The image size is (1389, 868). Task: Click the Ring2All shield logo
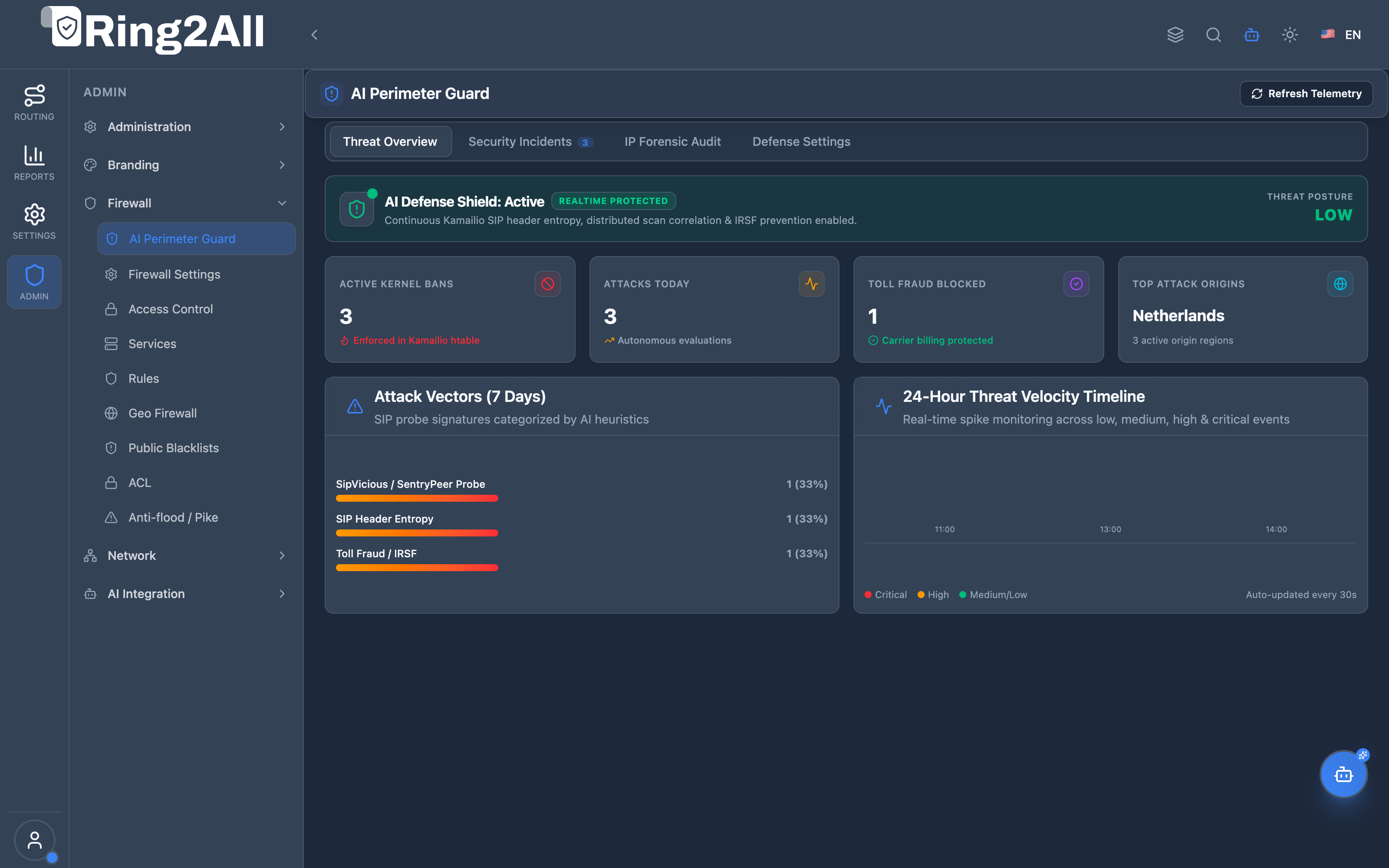tap(66, 27)
